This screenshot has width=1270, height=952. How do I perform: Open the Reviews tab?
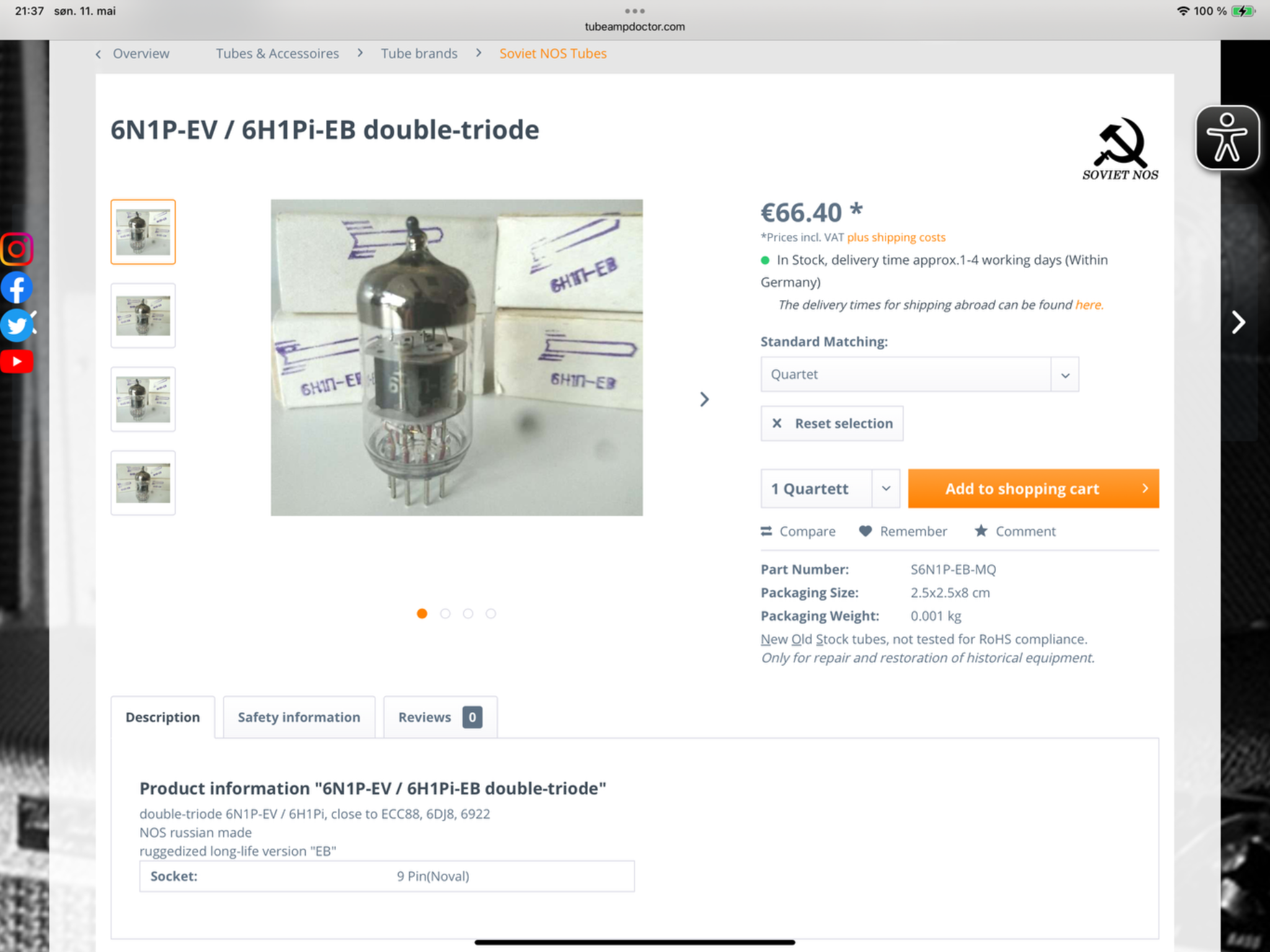(440, 718)
